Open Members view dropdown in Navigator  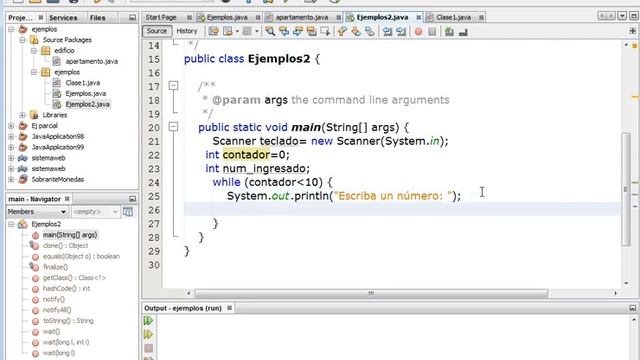coord(63,212)
